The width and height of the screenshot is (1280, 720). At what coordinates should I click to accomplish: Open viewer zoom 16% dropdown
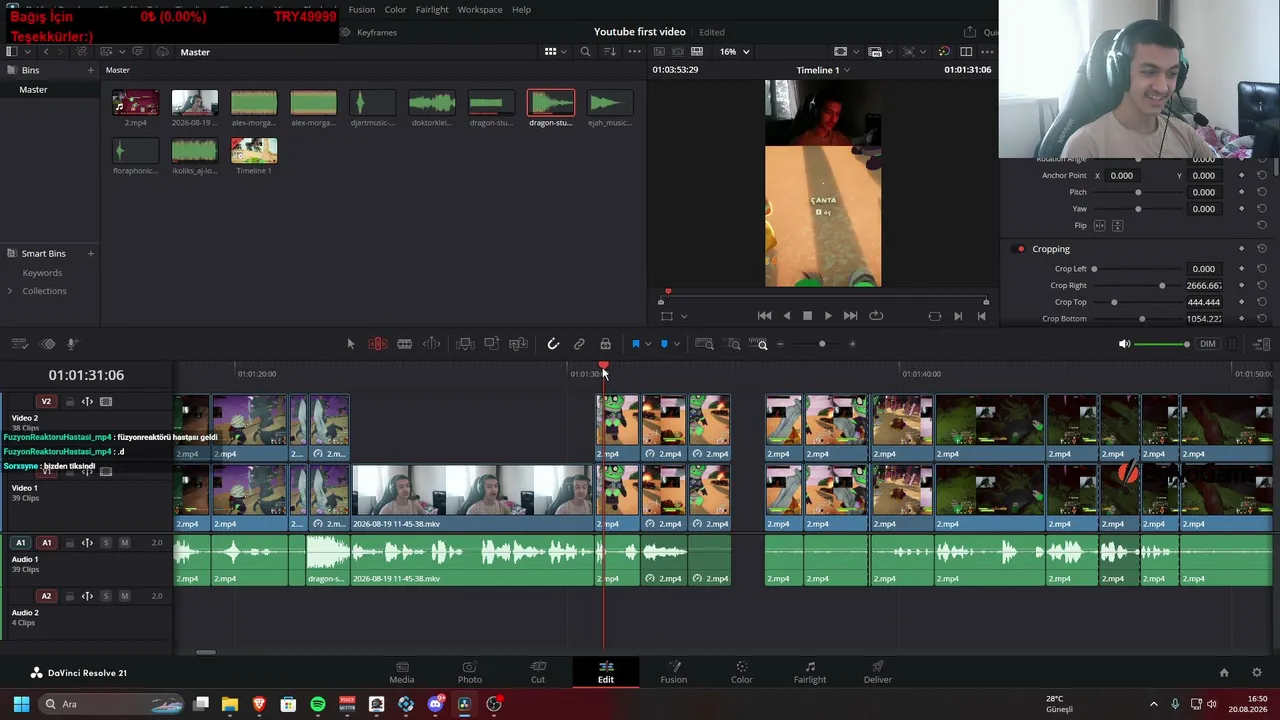(x=734, y=52)
